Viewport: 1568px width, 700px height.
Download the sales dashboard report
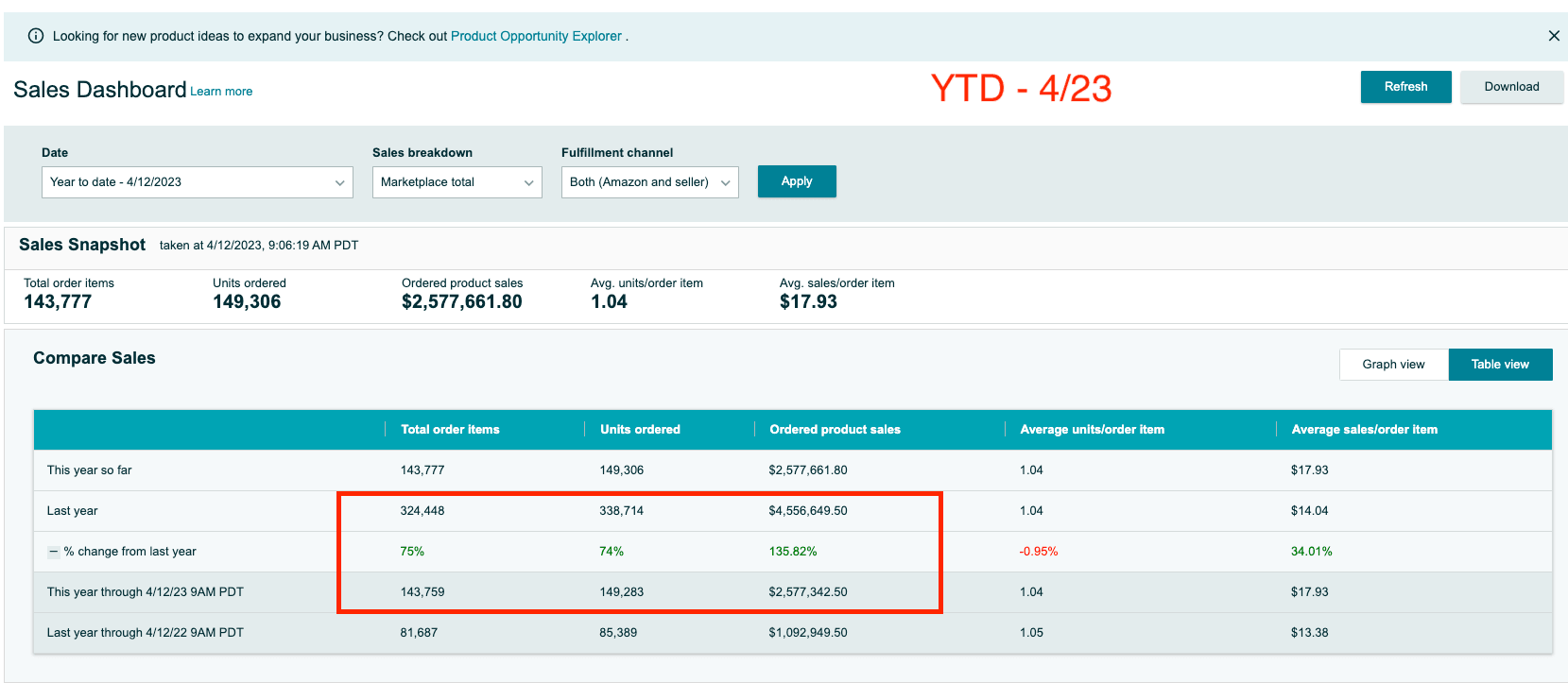1511,87
